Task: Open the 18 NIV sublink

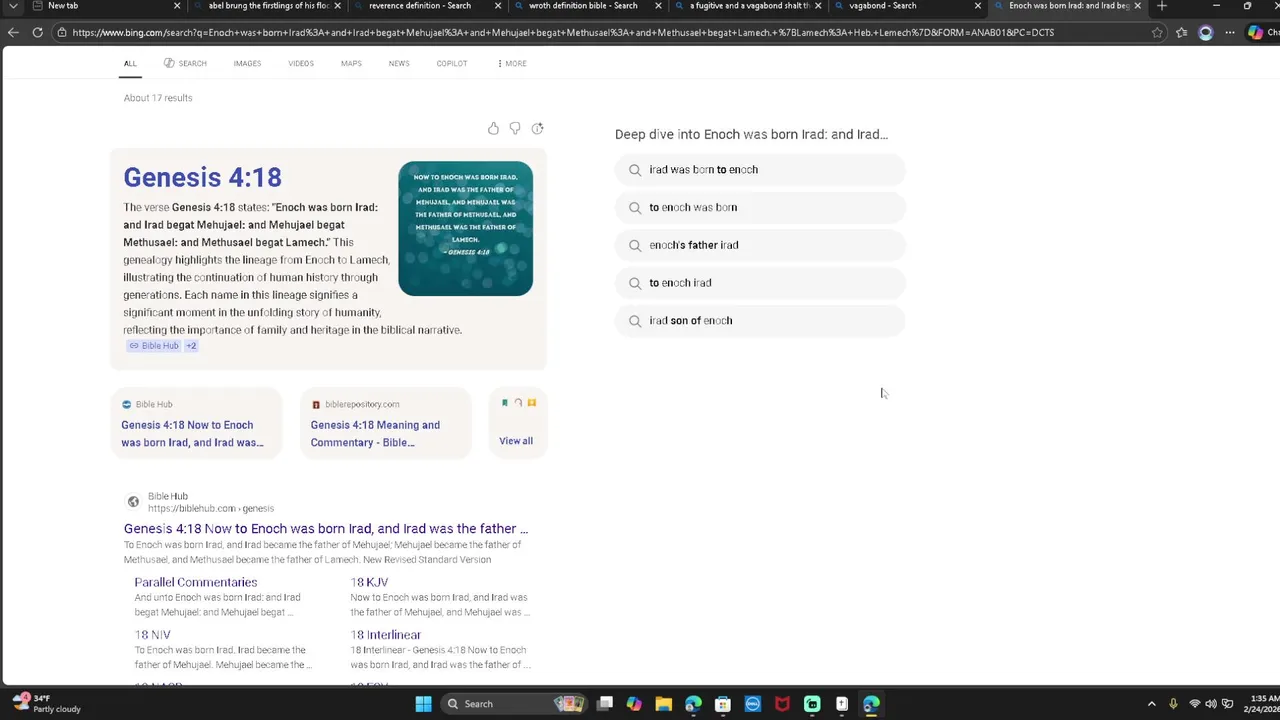Action: 153,635
